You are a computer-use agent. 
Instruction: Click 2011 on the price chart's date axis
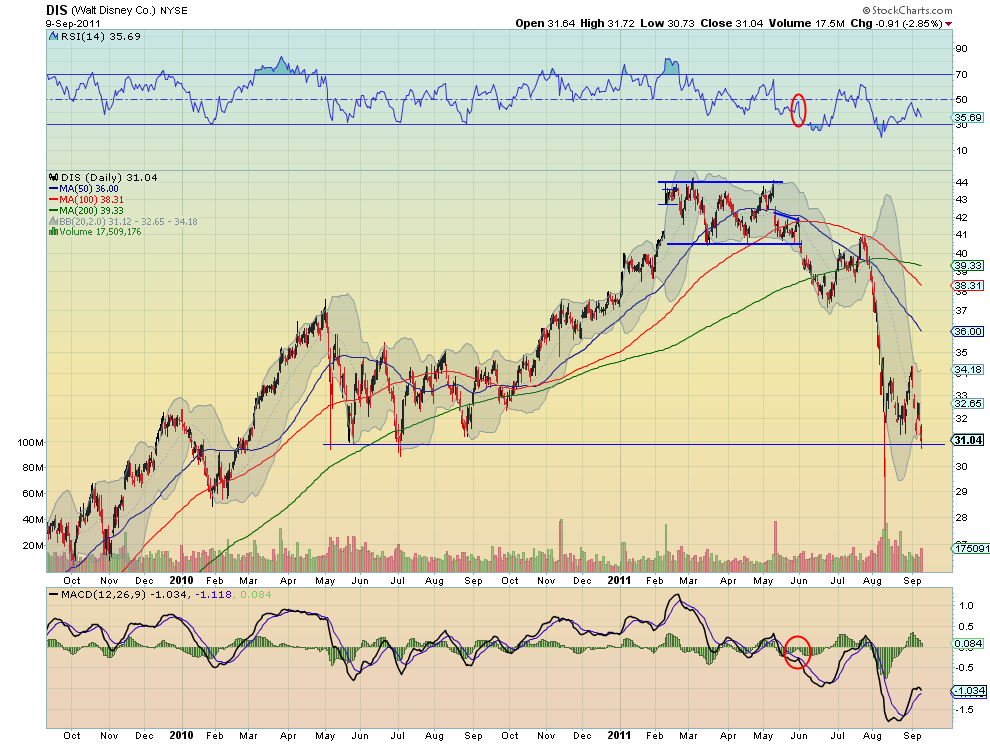[x=619, y=580]
